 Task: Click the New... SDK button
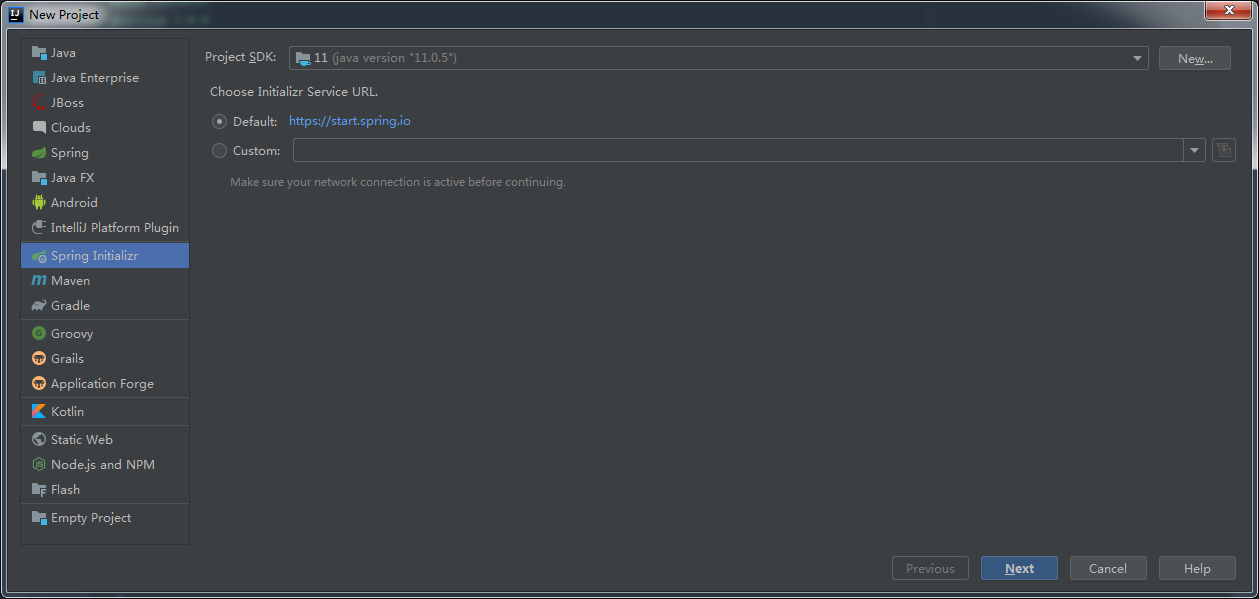pos(1194,59)
